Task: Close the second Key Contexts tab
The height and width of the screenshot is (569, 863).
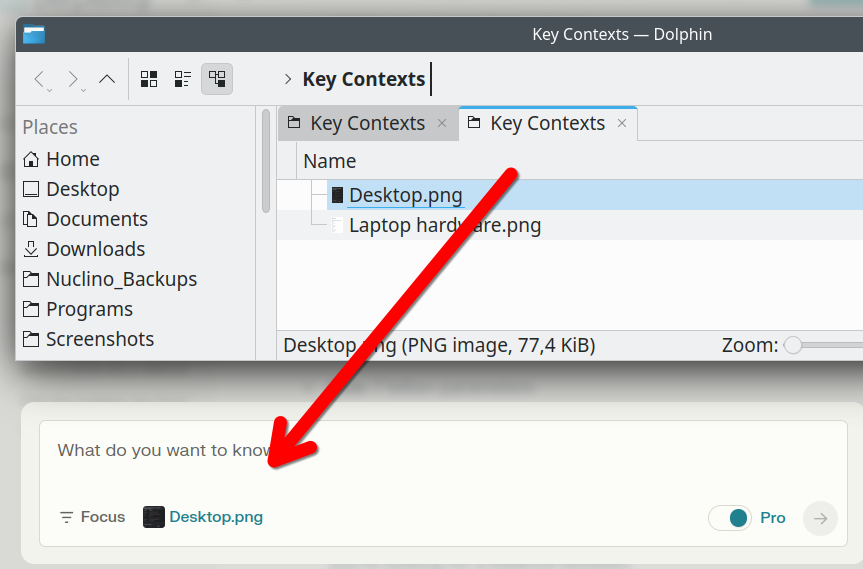Action: pyautogui.click(x=622, y=123)
